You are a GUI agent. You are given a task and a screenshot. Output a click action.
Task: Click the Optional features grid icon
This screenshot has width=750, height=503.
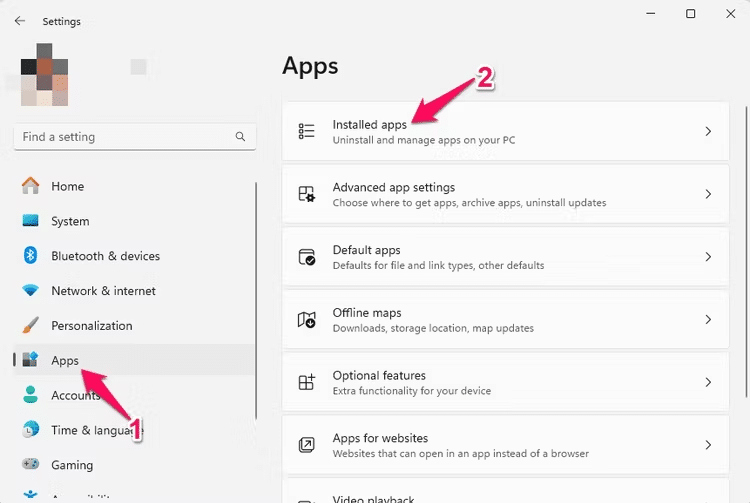tap(307, 382)
